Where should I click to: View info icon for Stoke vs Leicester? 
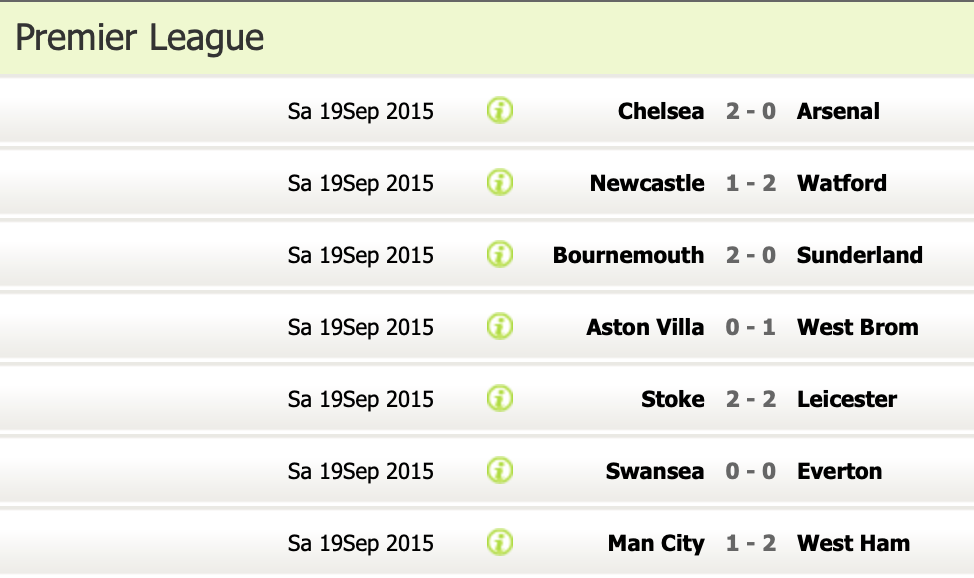500,399
